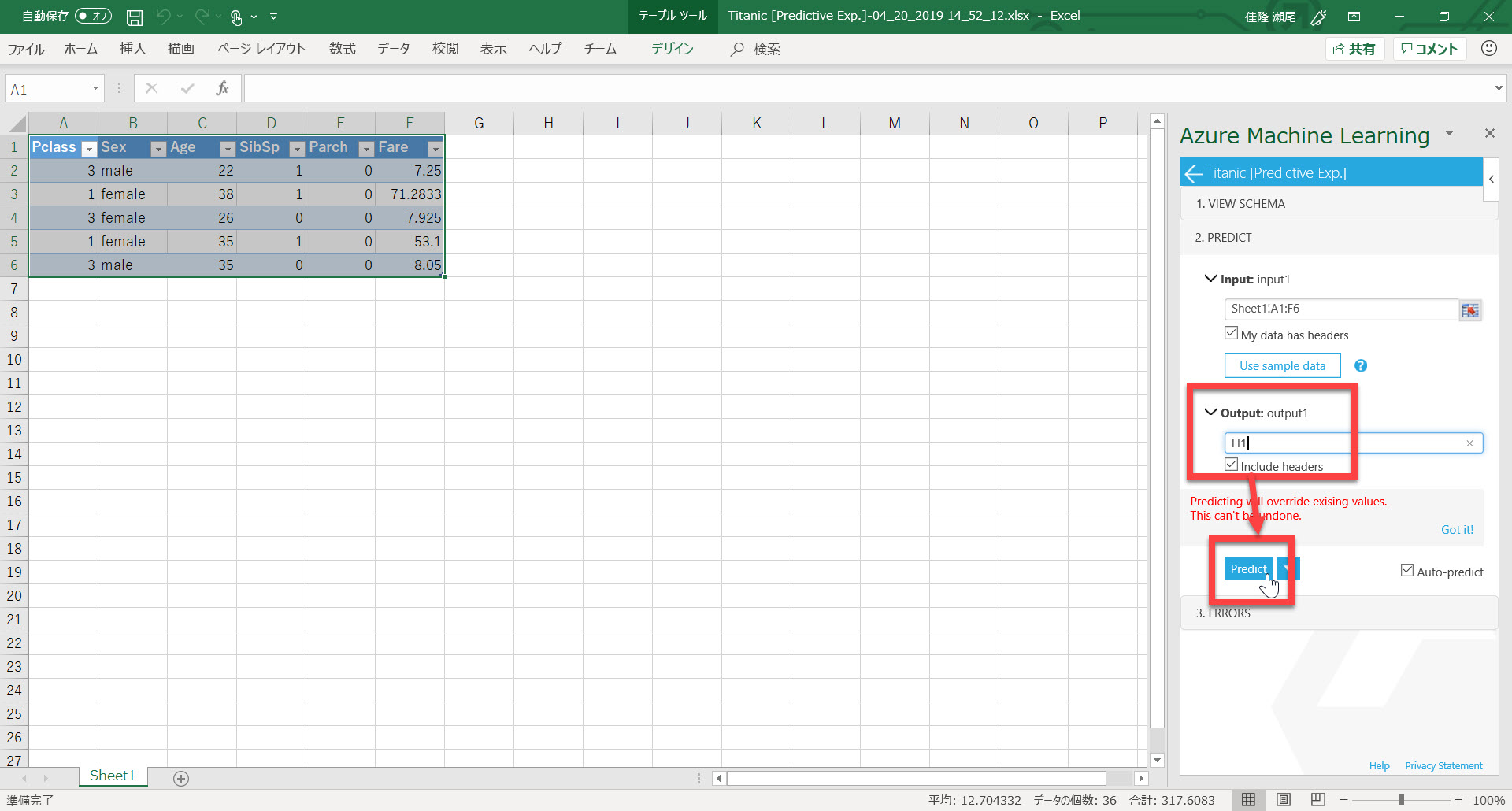
Task: Click the range selector icon for input
Action: pos(1470,310)
